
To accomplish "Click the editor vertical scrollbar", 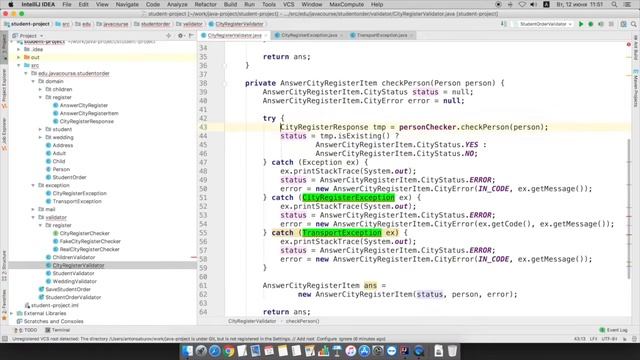I will [629, 209].
